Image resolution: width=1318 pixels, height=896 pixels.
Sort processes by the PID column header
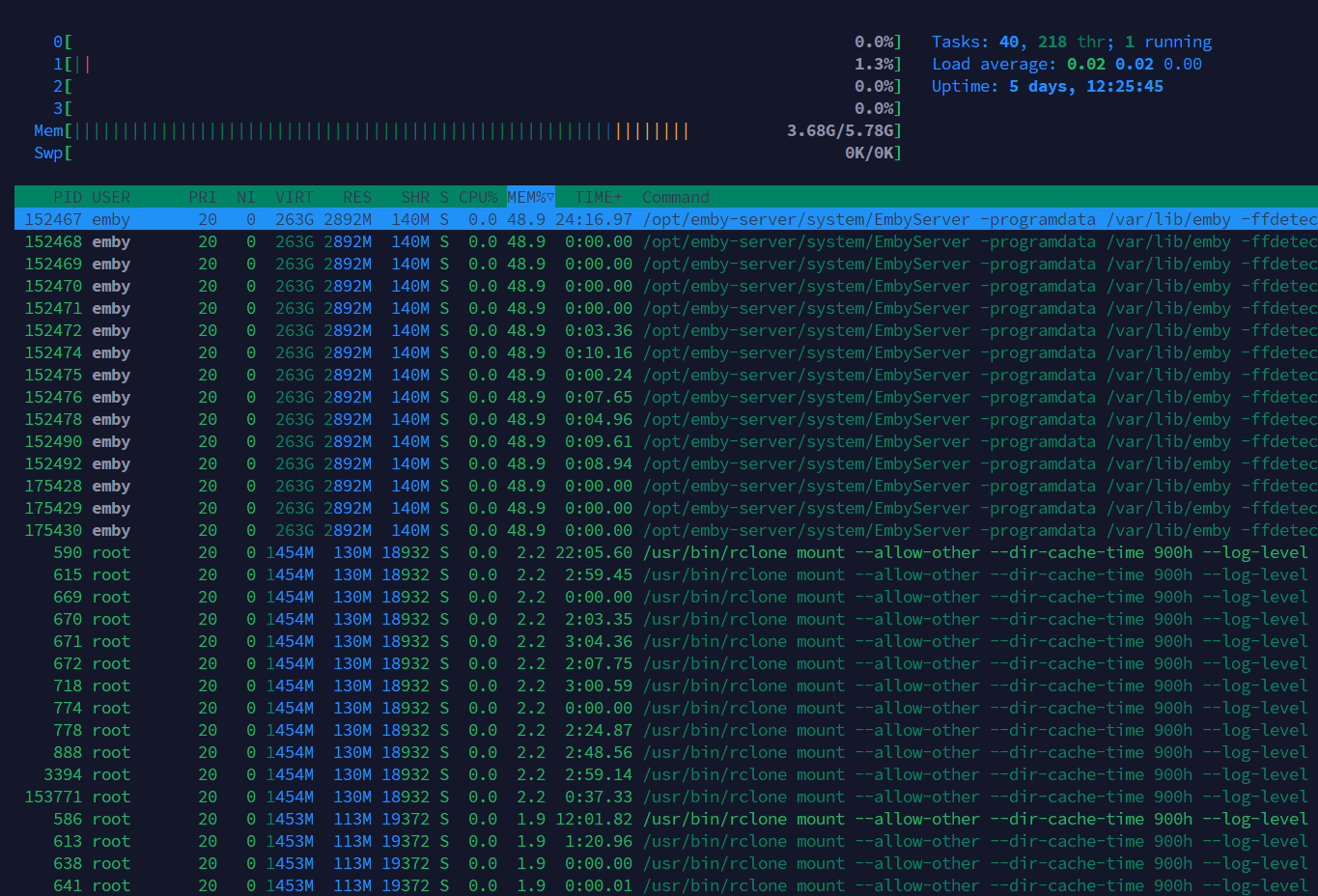[68, 197]
